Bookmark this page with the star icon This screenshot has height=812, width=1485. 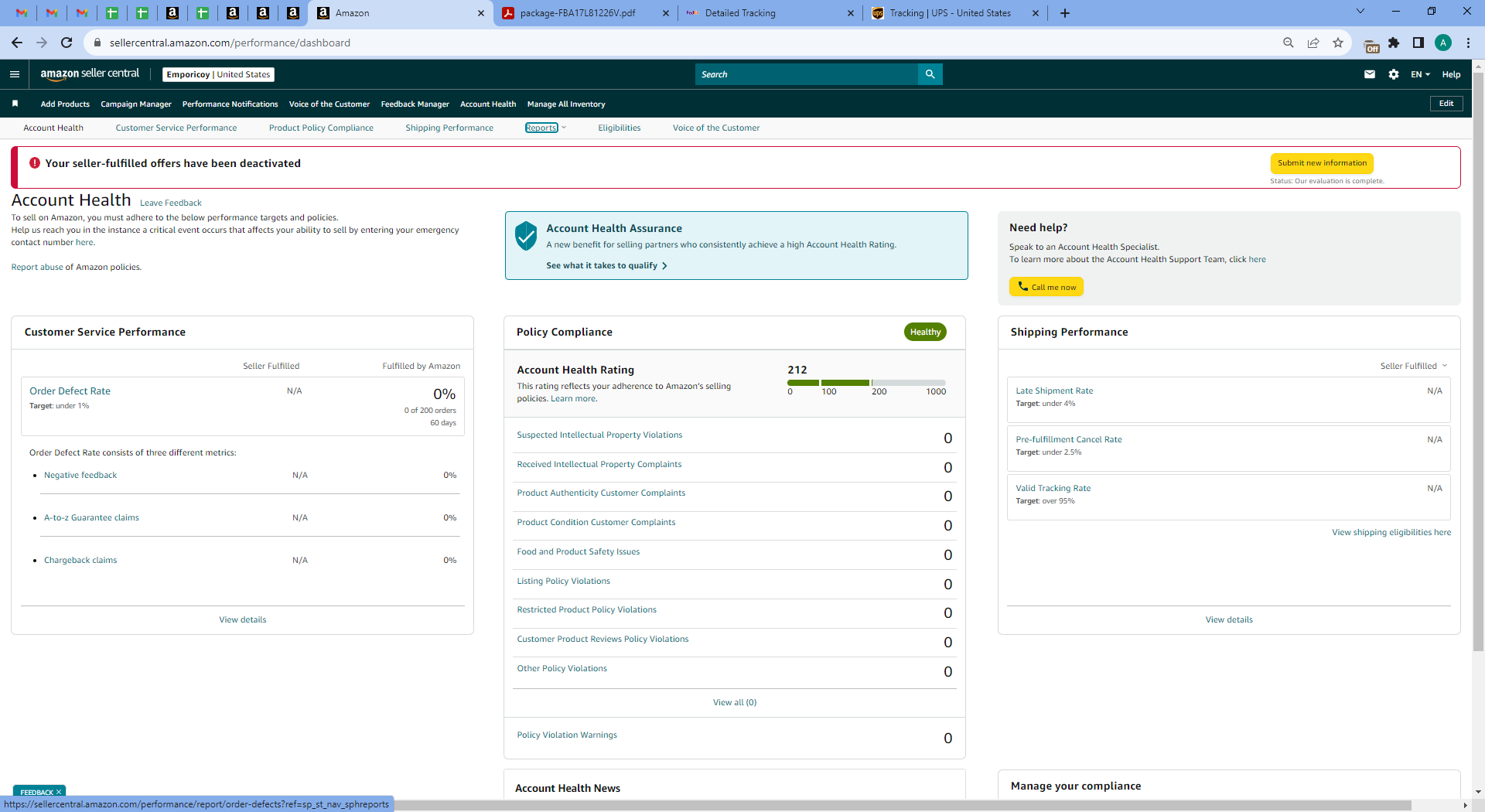click(x=1338, y=43)
